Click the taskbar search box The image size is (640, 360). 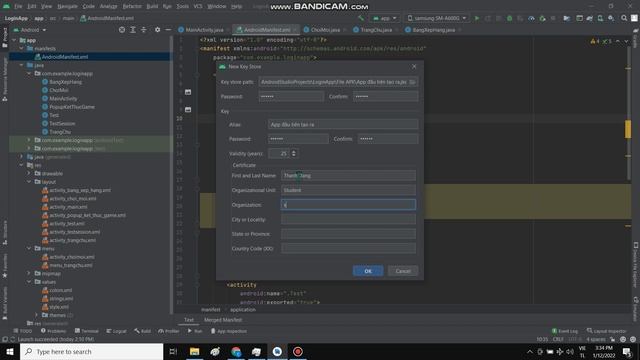pos(91,351)
